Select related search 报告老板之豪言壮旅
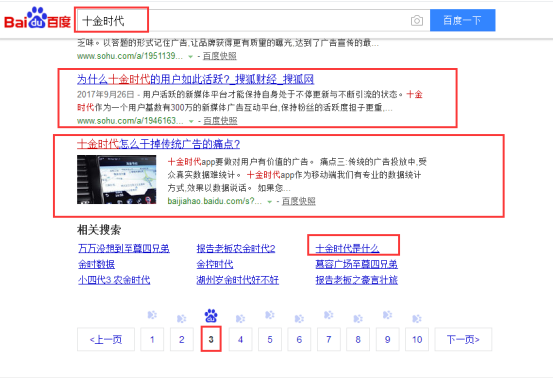The width and height of the screenshot is (554, 379). 356,280
